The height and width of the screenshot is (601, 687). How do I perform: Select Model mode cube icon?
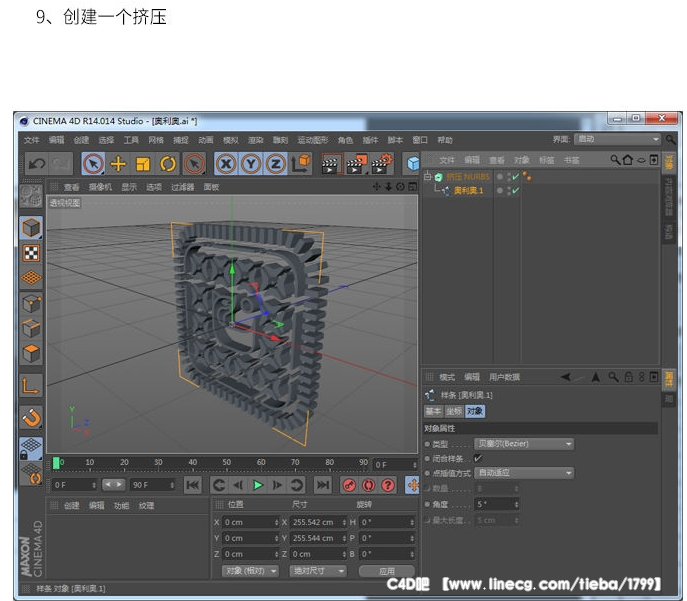[x=31, y=228]
